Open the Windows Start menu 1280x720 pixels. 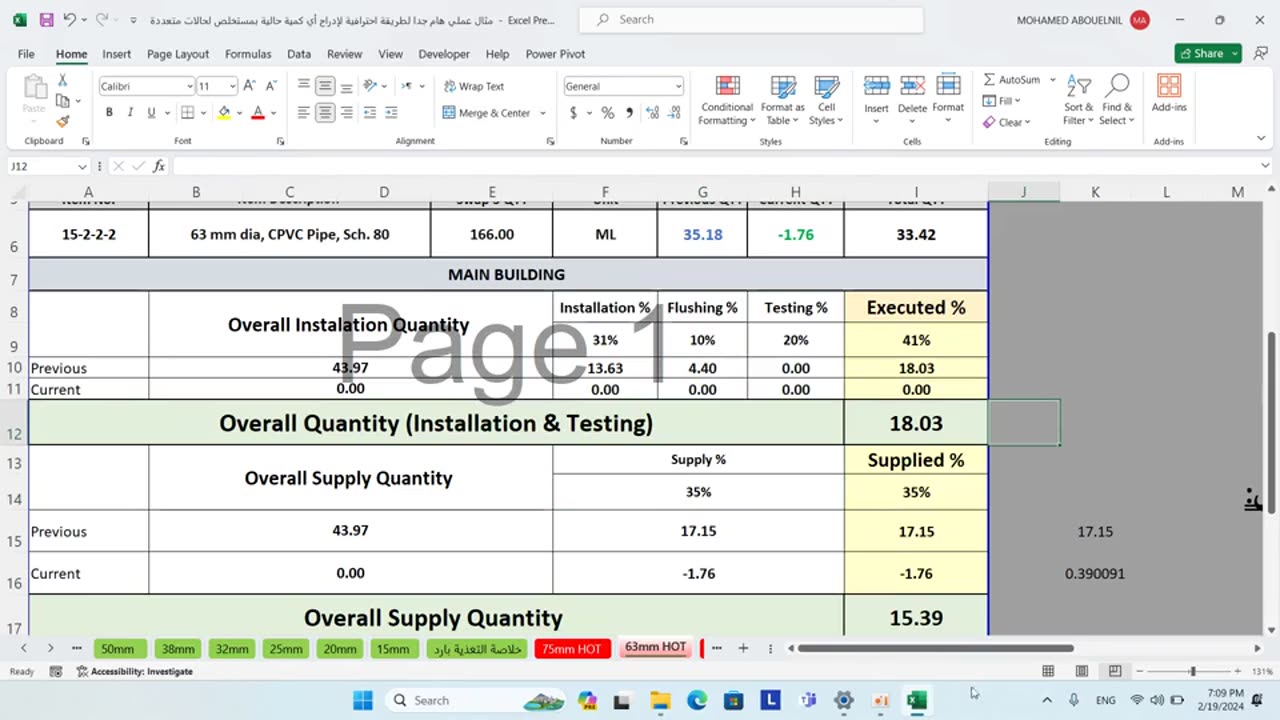(362, 700)
